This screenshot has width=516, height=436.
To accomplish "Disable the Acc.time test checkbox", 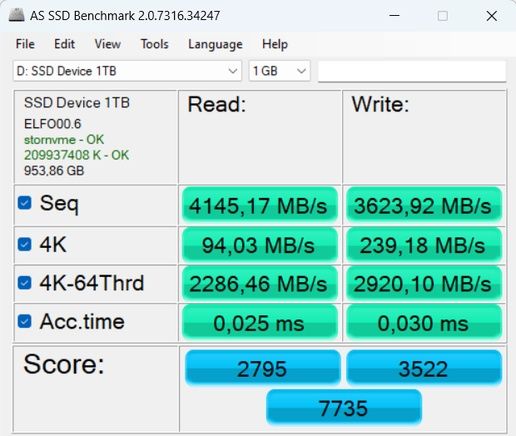I will (x=25, y=321).
